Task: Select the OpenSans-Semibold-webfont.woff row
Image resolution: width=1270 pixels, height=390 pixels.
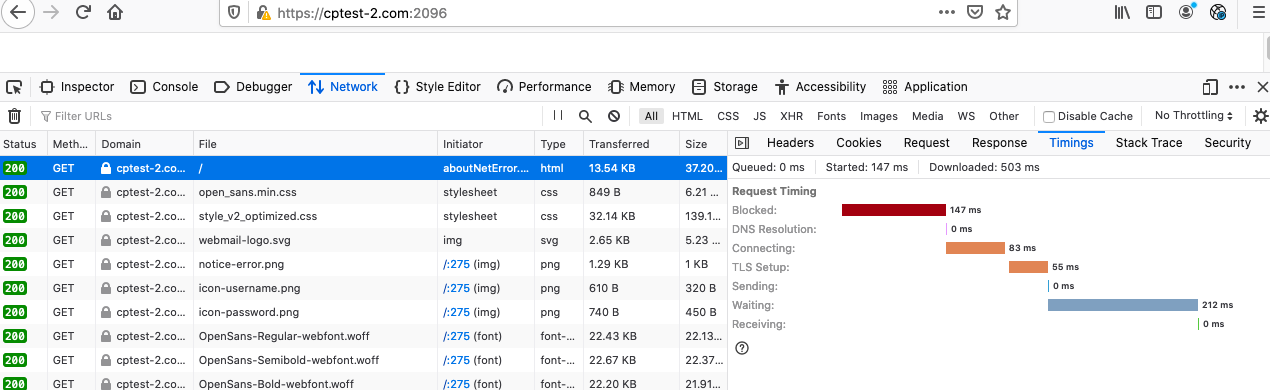Action: (x=363, y=360)
